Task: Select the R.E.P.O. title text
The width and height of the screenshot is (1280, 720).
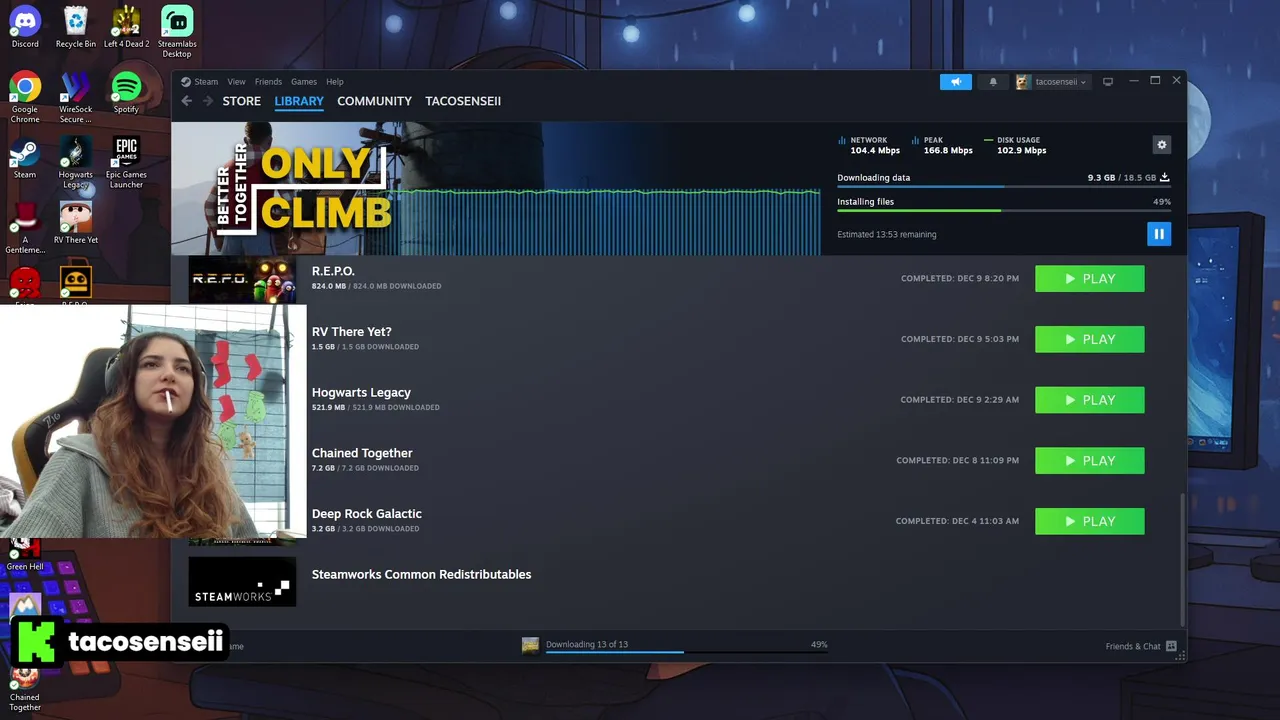Action: [x=333, y=271]
